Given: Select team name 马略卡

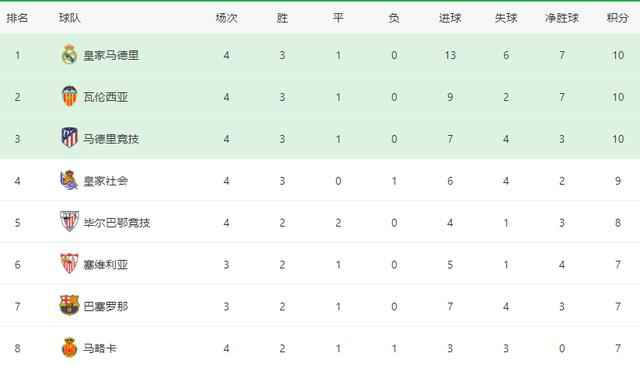Looking at the screenshot, I should point(100,348).
